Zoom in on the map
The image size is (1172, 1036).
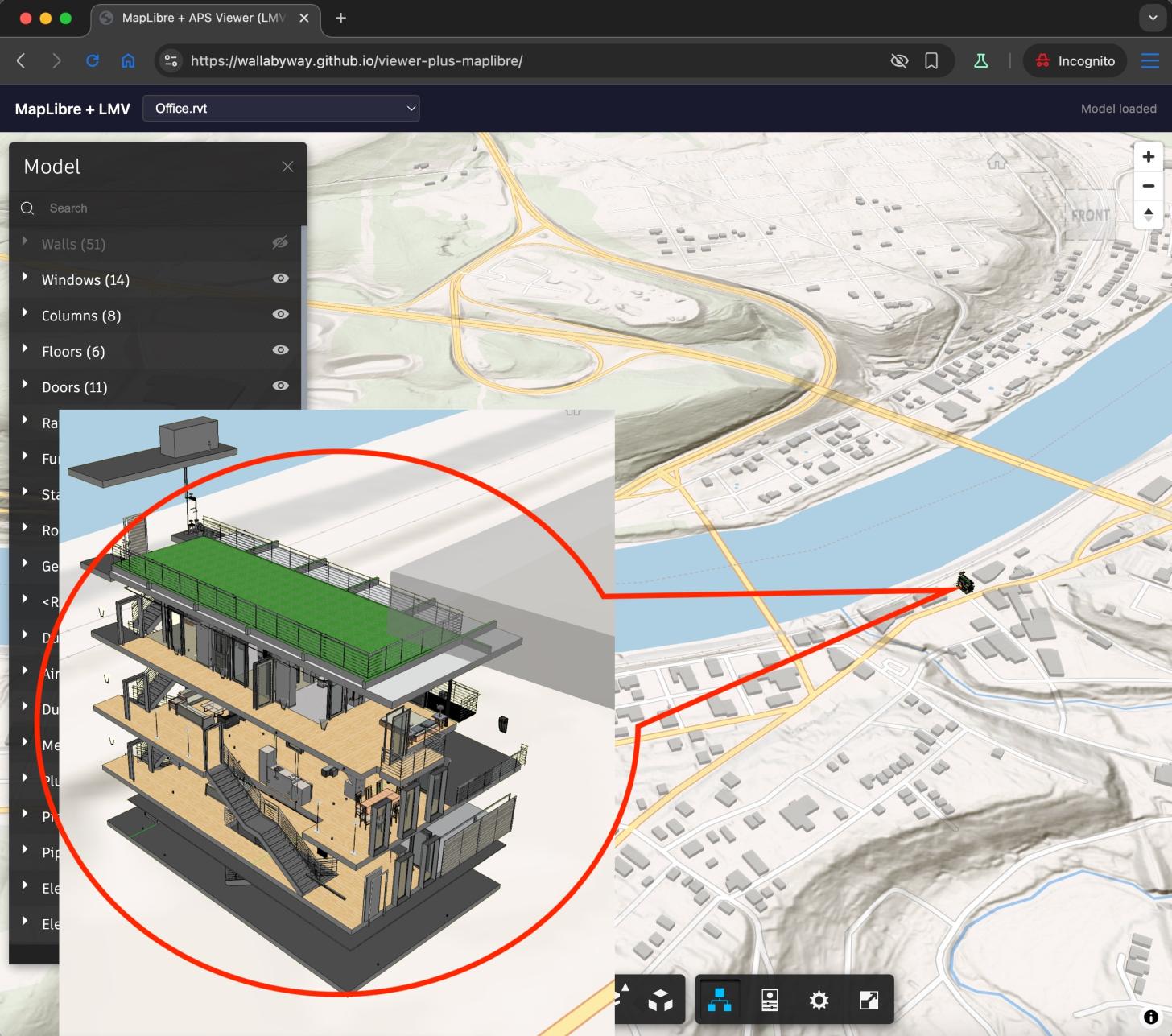1148,157
